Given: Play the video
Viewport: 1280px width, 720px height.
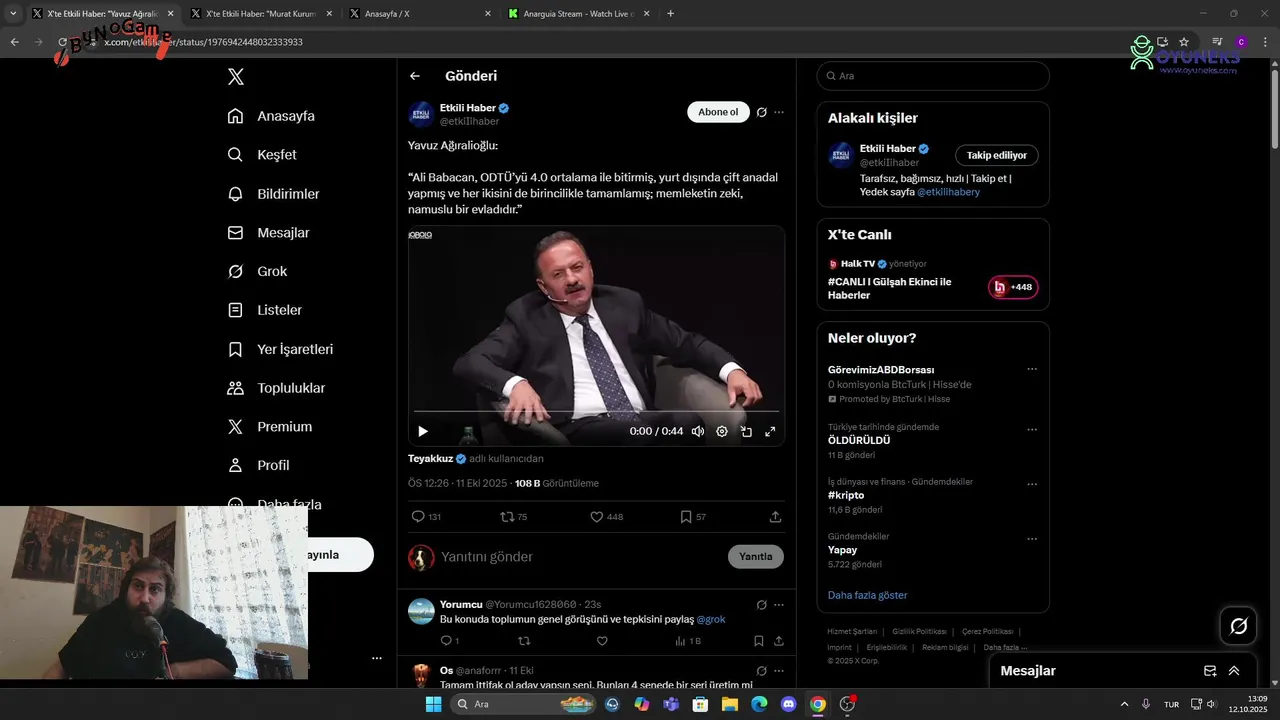Looking at the screenshot, I should (x=423, y=432).
